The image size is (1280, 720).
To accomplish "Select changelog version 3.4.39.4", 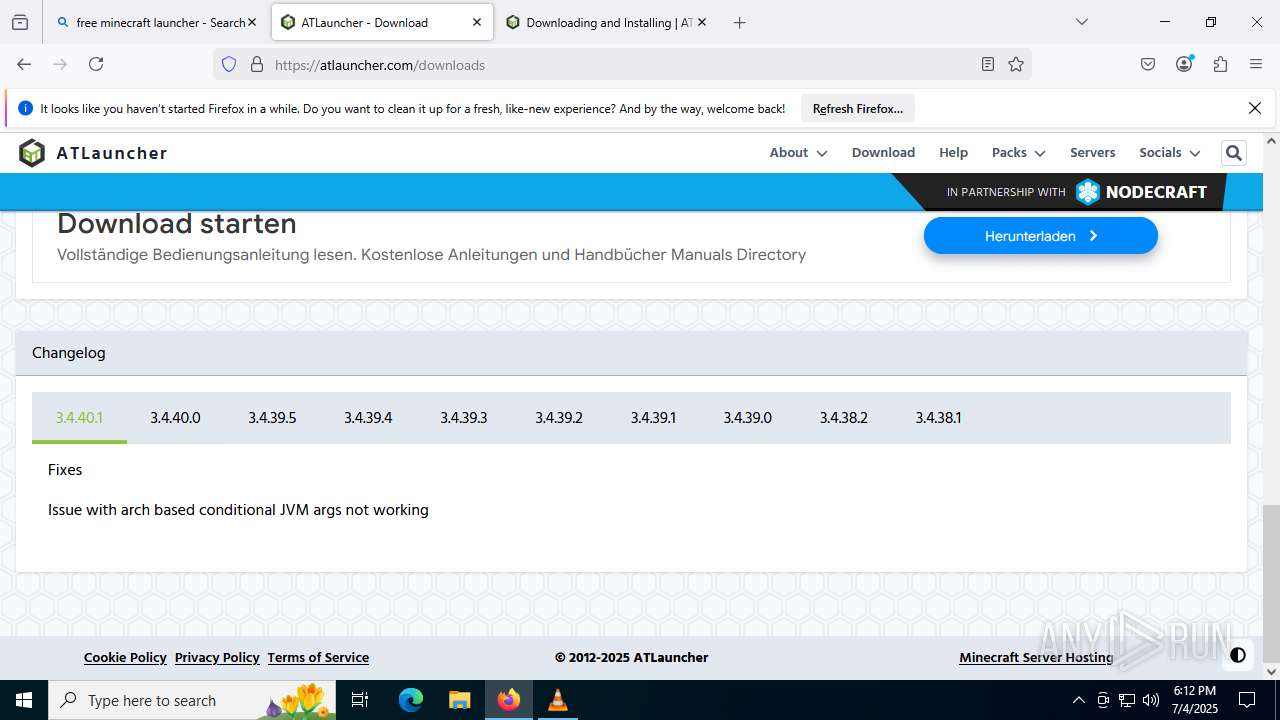I will [x=368, y=417].
